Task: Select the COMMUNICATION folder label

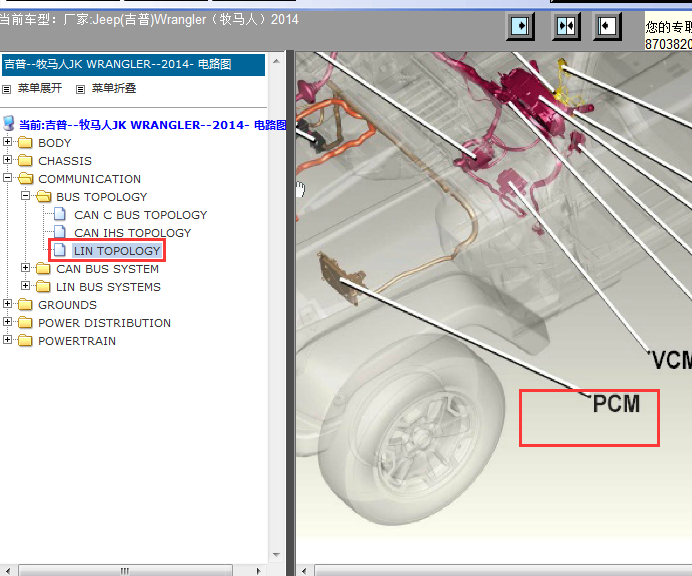Action: 90,179
